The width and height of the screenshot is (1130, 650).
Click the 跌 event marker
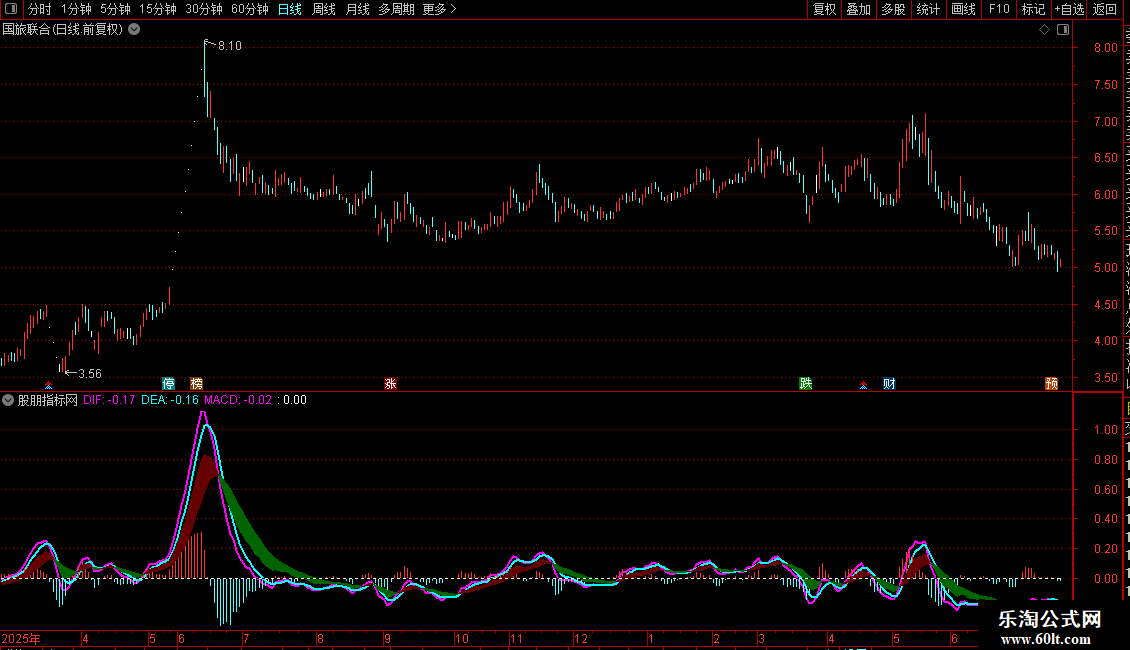click(806, 383)
